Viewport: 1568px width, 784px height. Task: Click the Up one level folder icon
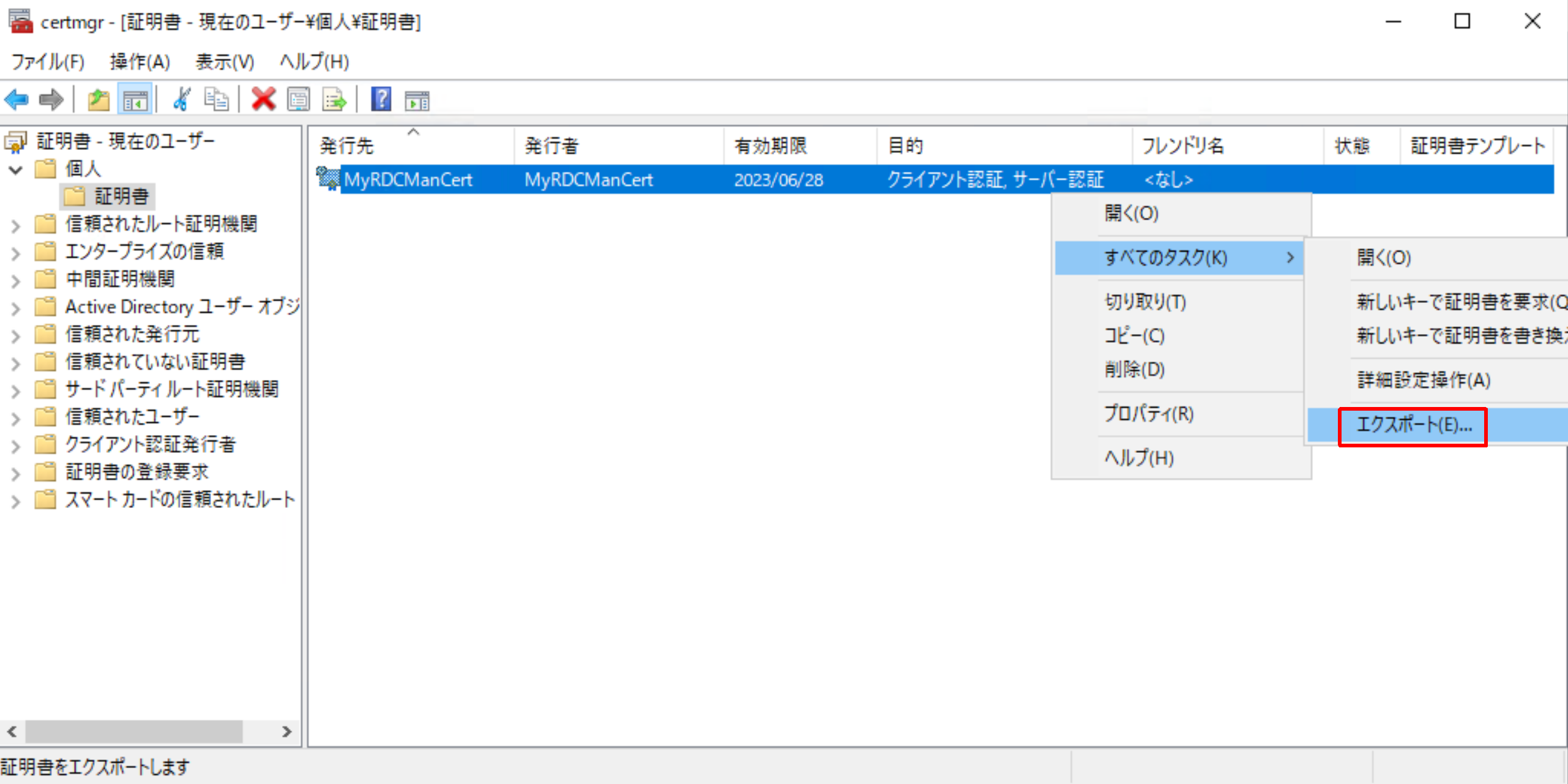[98, 99]
